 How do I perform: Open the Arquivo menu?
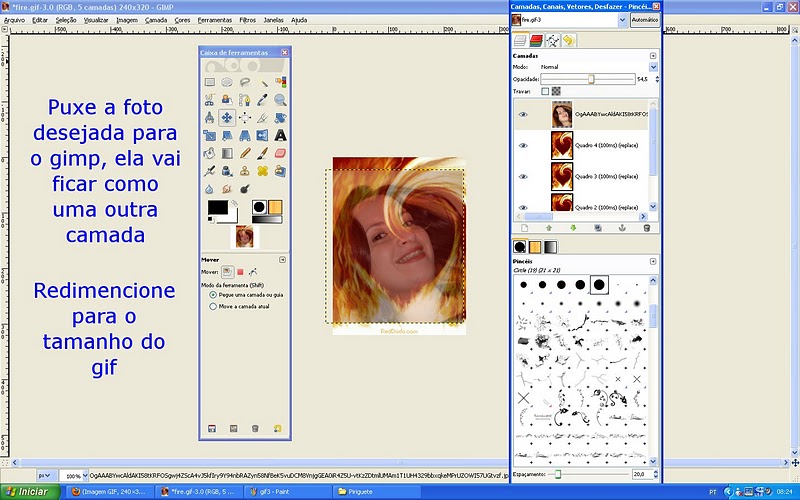(x=14, y=20)
